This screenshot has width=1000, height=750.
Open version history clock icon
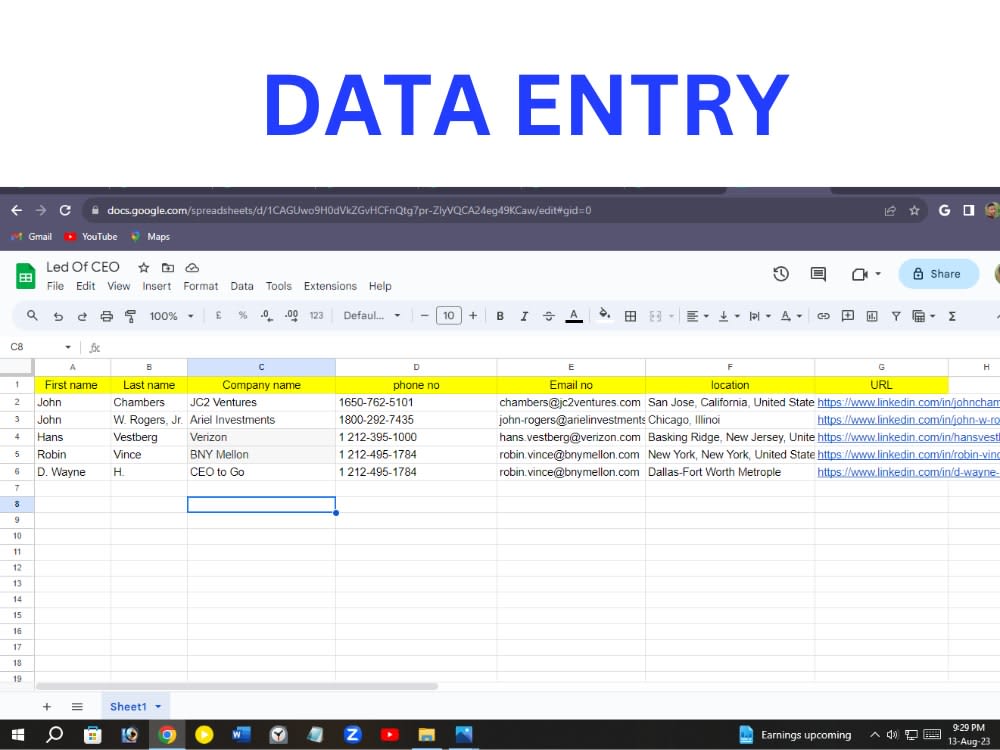(781, 274)
